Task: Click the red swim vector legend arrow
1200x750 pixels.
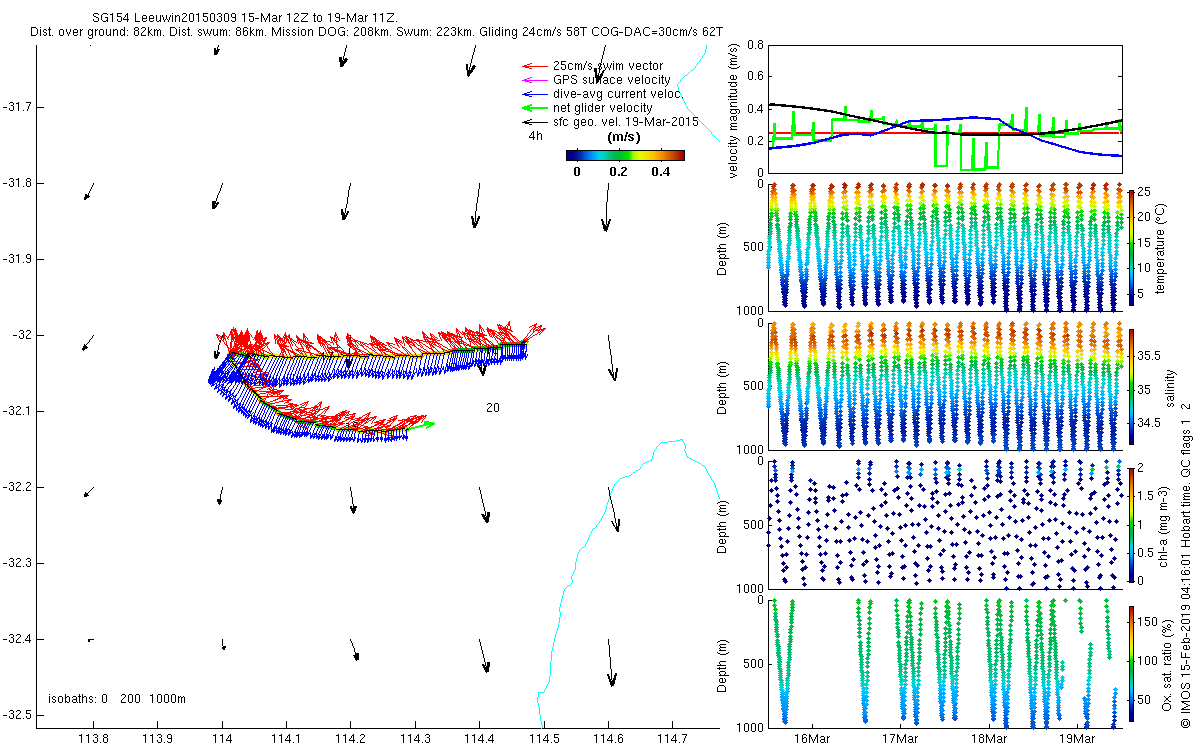Action: tap(532, 66)
